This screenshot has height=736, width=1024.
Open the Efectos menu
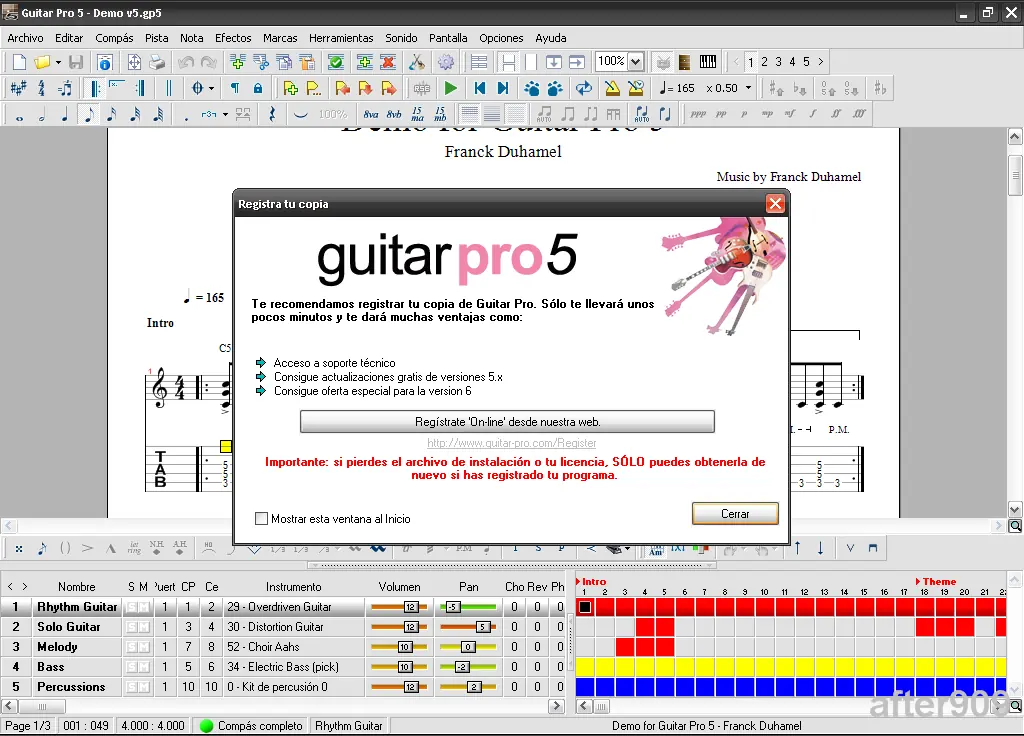coord(233,38)
